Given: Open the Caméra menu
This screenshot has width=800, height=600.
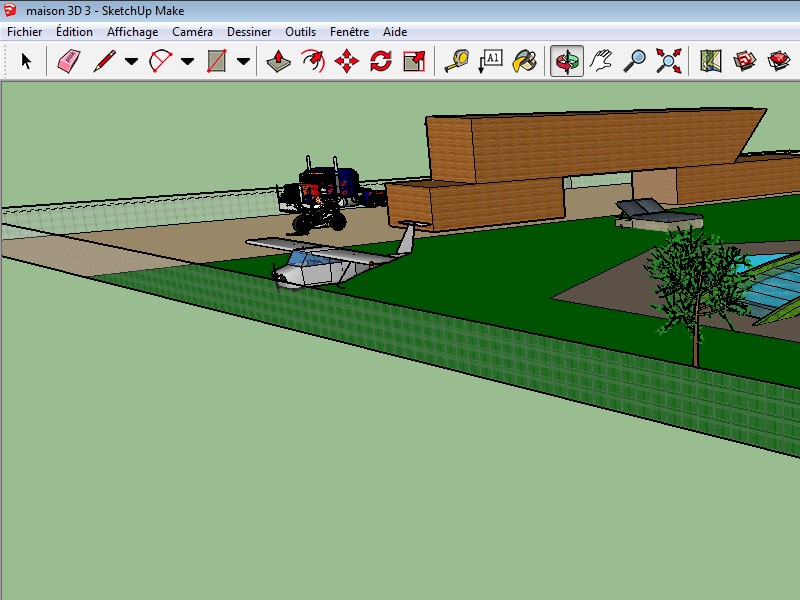Looking at the screenshot, I should point(192,32).
